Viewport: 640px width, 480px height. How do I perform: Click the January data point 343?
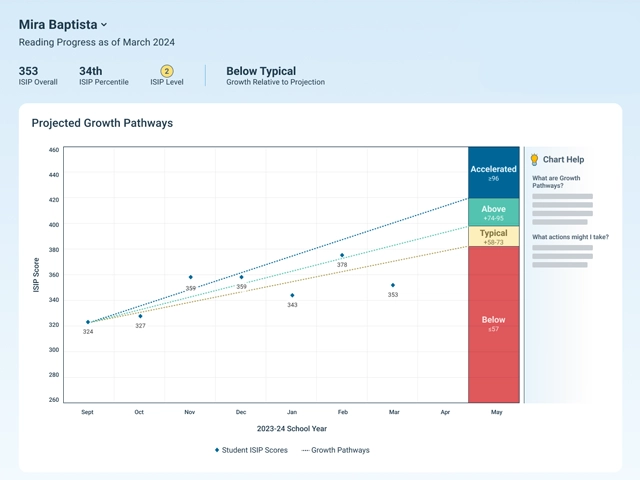[x=292, y=295]
